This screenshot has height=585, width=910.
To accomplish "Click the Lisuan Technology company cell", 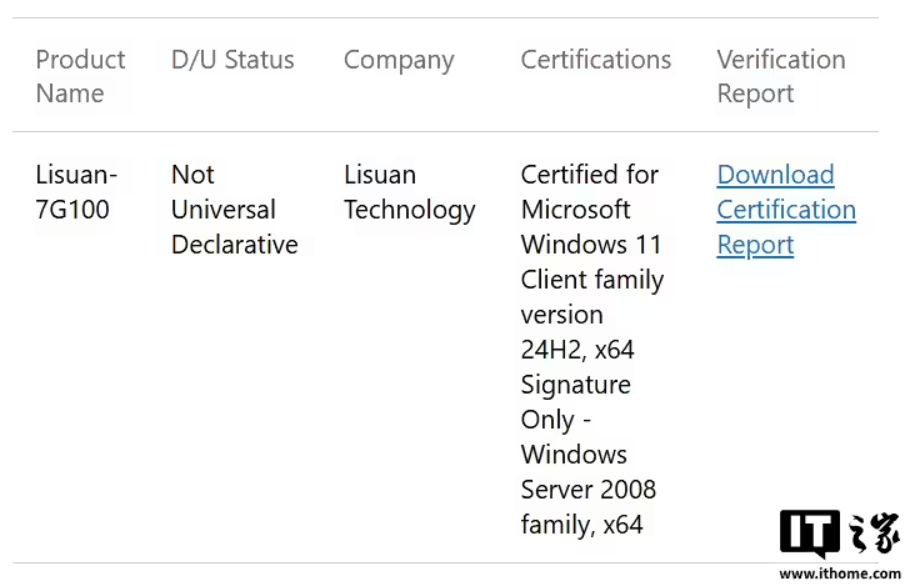I will [409, 192].
